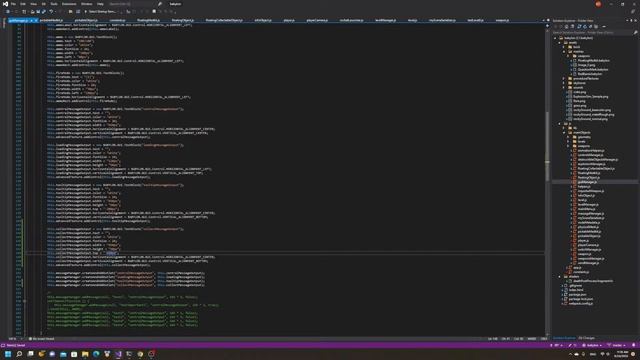Open the View menu

tap(33, 4)
